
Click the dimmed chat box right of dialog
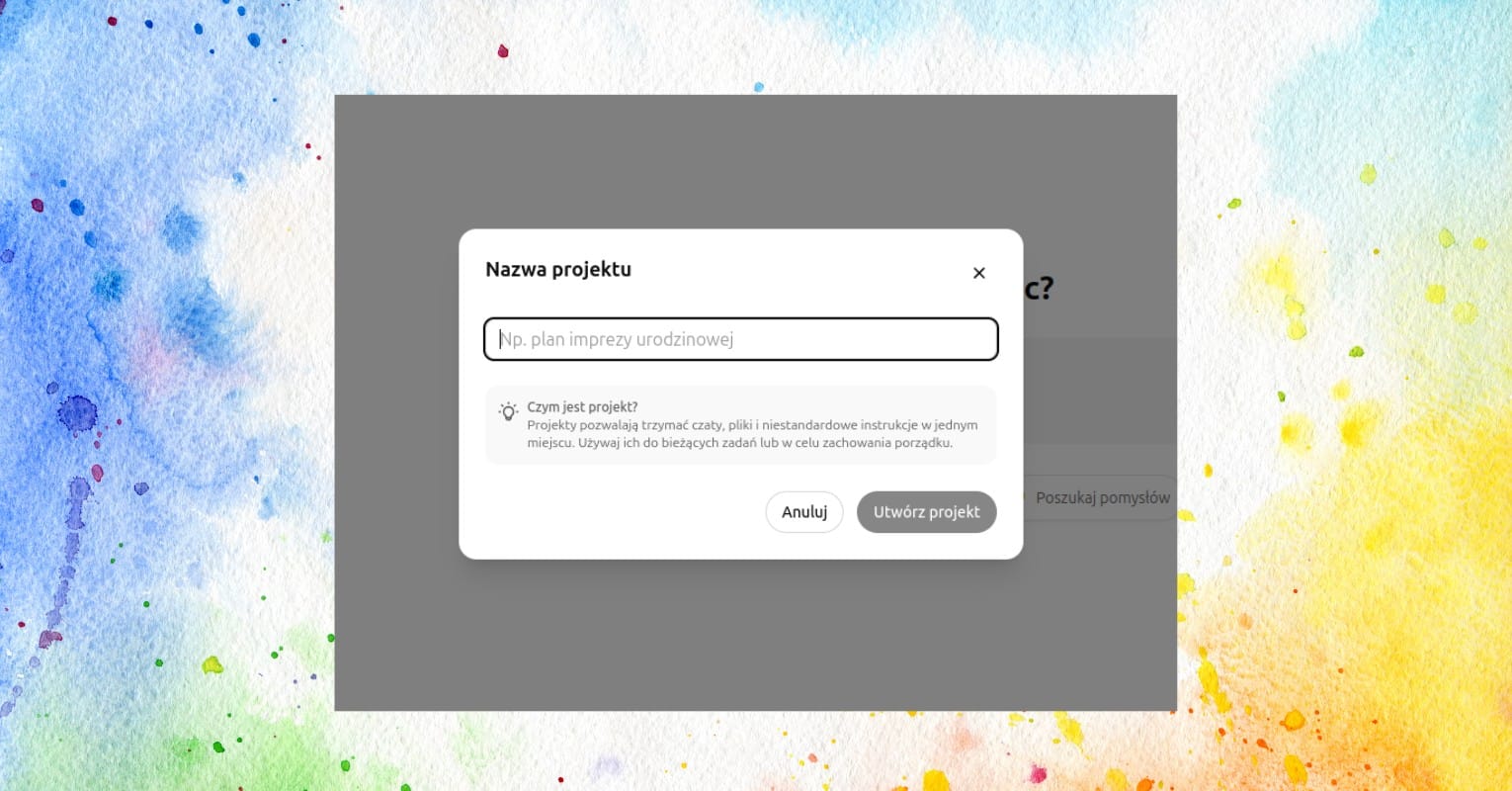coord(1100,391)
